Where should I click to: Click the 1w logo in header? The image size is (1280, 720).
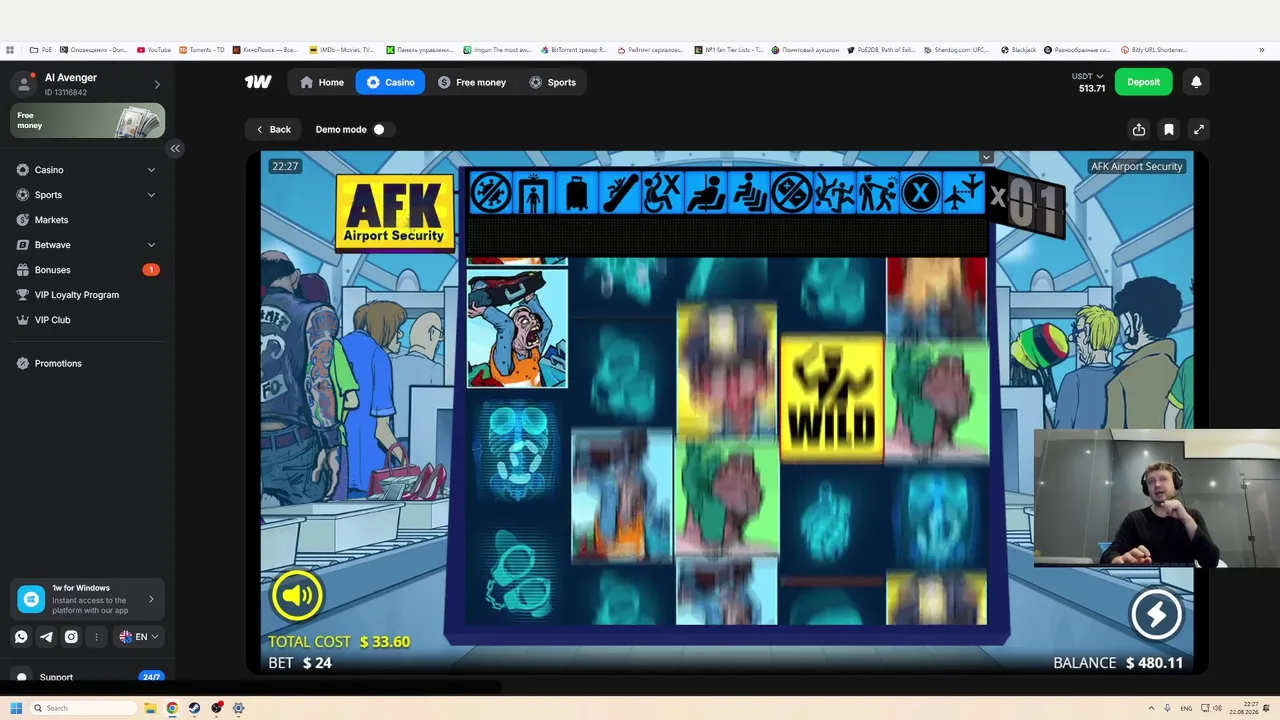tap(258, 82)
